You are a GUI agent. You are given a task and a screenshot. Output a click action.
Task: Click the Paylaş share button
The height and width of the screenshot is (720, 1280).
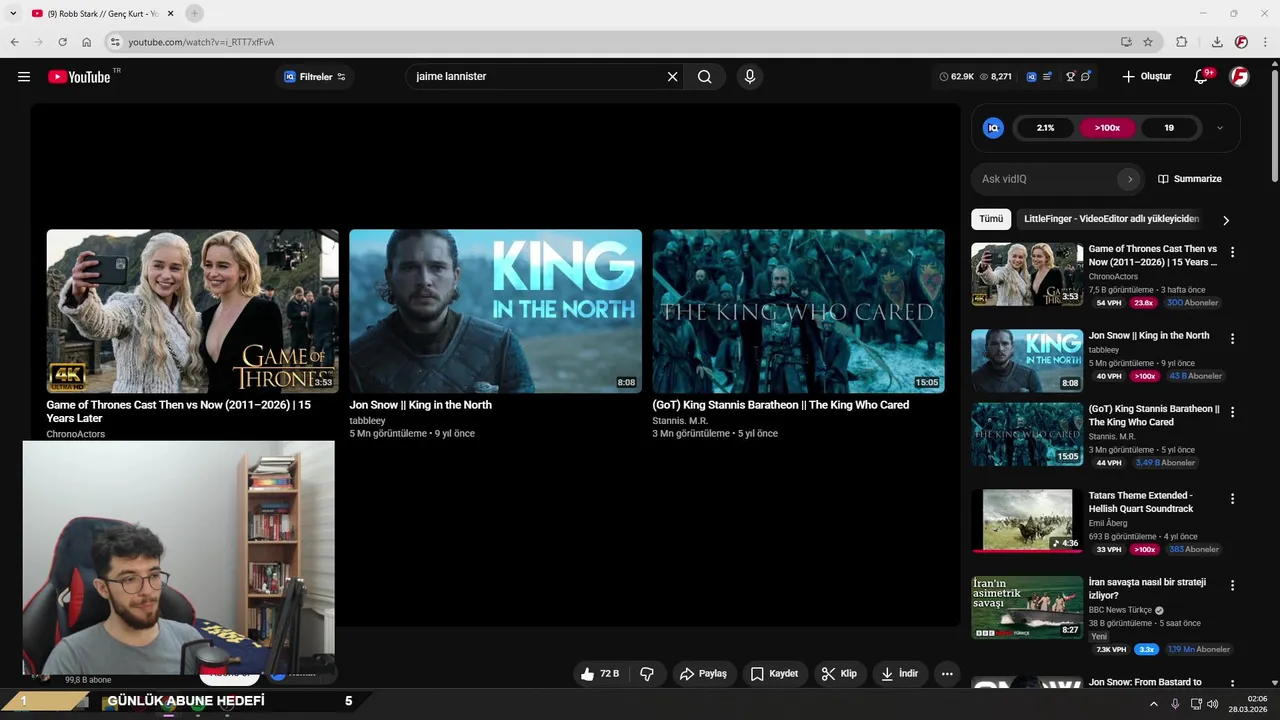coord(703,674)
